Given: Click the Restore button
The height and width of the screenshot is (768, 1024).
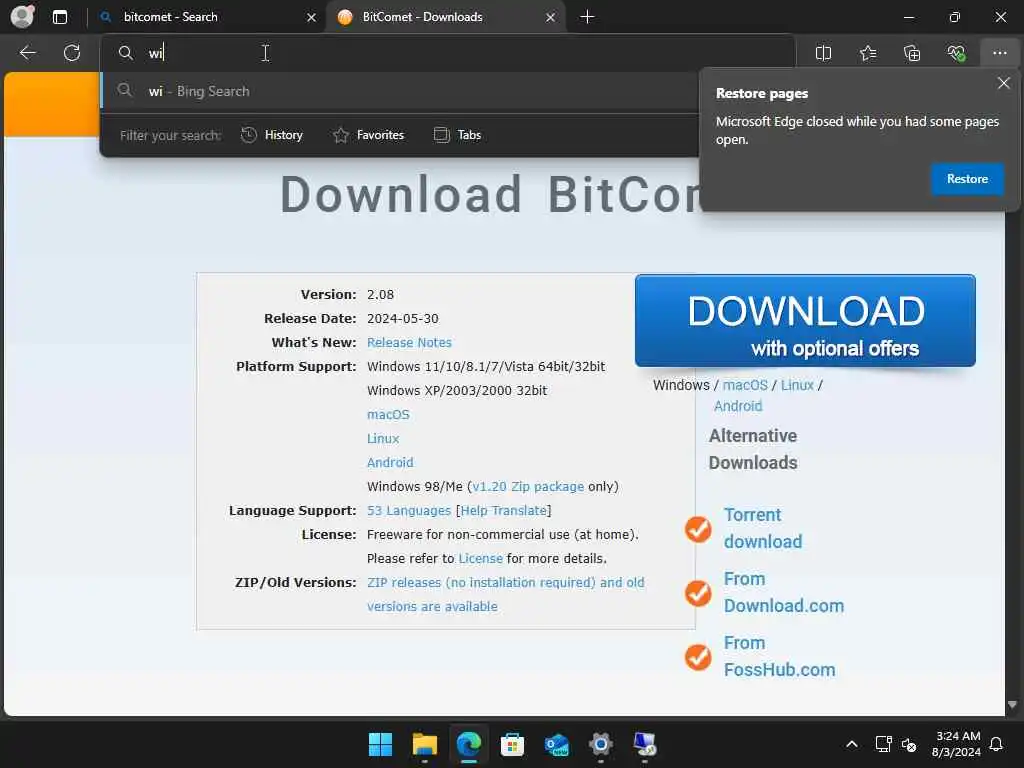Looking at the screenshot, I should tap(967, 179).
